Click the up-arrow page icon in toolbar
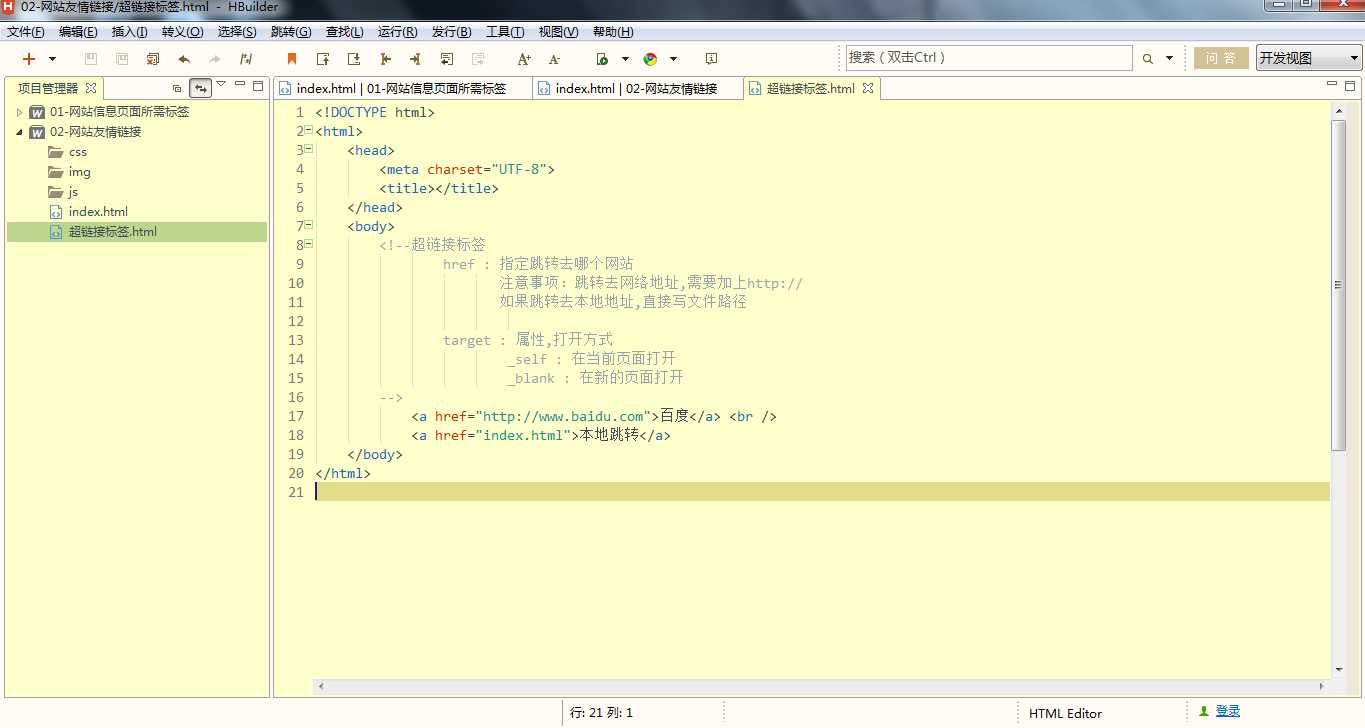1365x728 pixels. [x=323, y=59]
